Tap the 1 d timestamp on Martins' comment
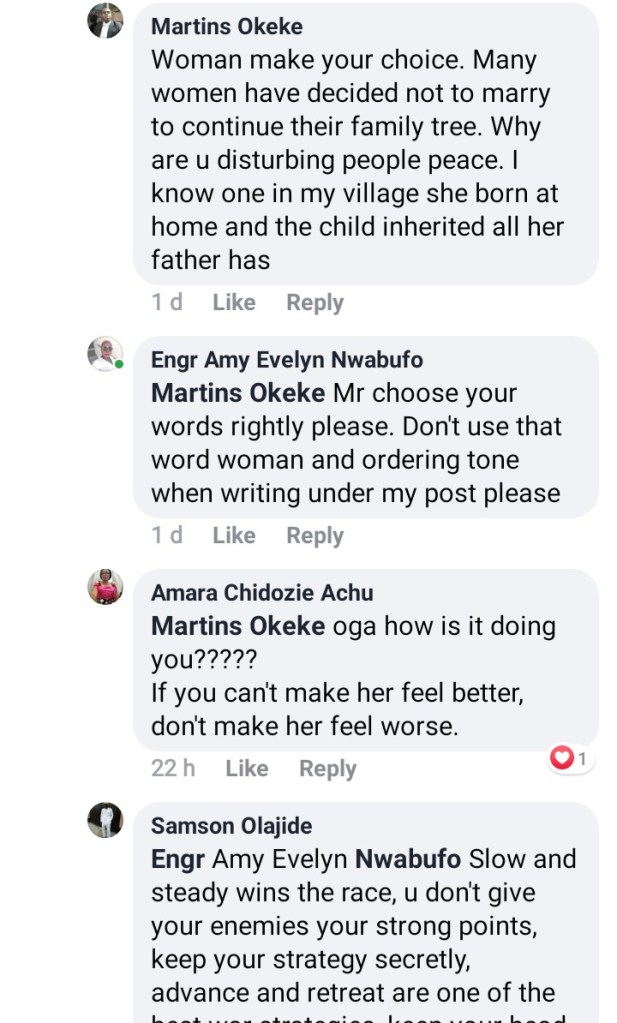617x1023 pixels. coord(167,302)
